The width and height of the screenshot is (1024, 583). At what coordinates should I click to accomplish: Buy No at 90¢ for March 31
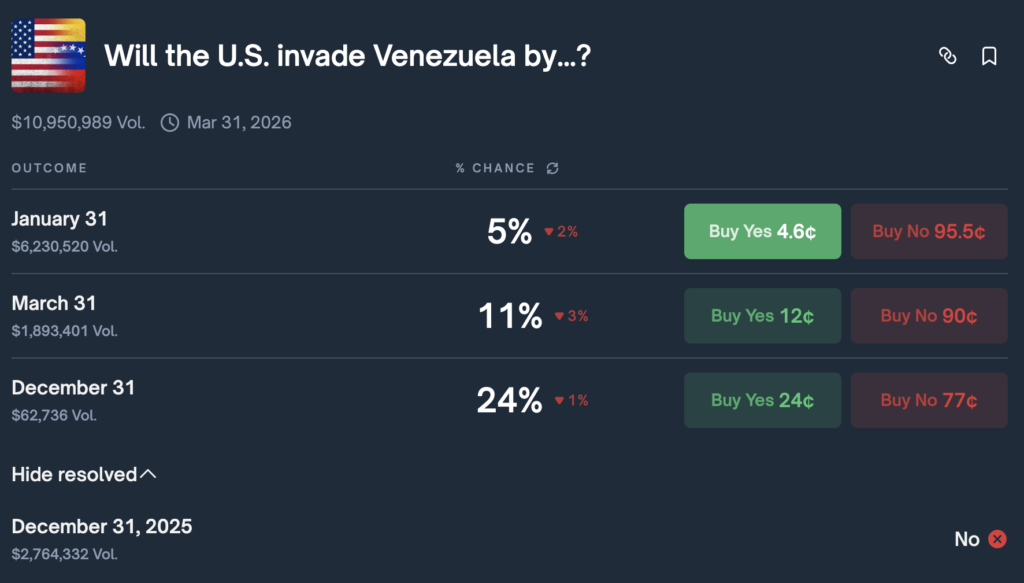tap(929, 316)
